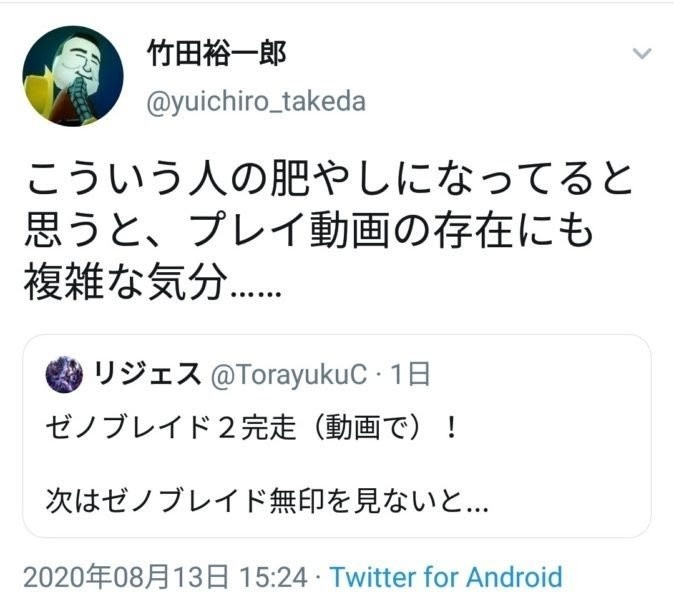The width and height of the screenshot is (674, 600).
Task: Select the tweet line 複雑な気分……
Action: coord(153,281)
